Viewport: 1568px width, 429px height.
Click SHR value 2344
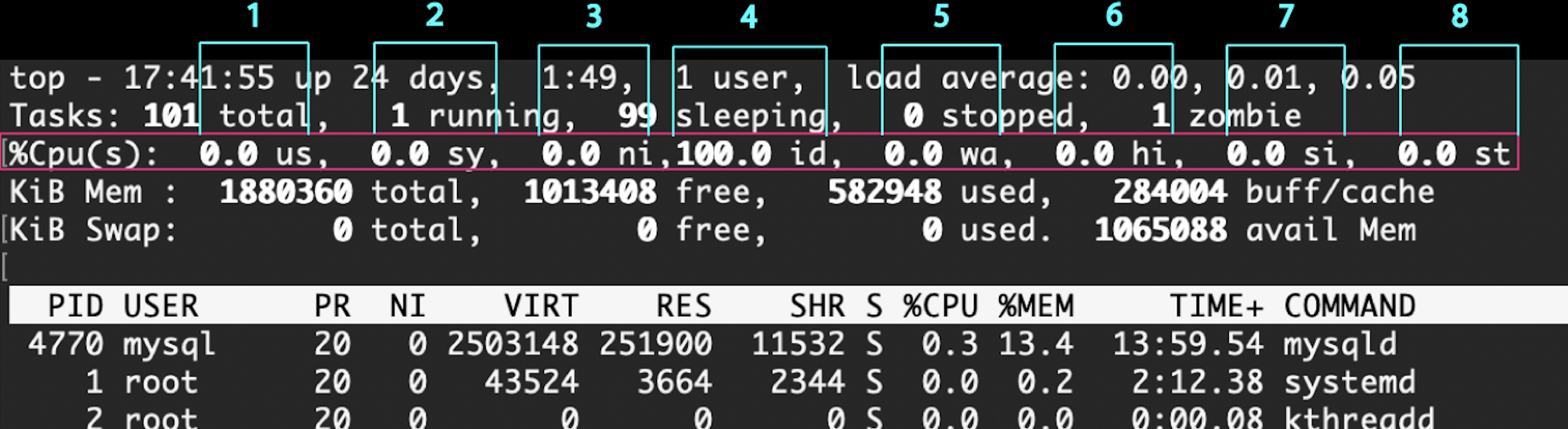pyautogui.click(x=807, y=383)
